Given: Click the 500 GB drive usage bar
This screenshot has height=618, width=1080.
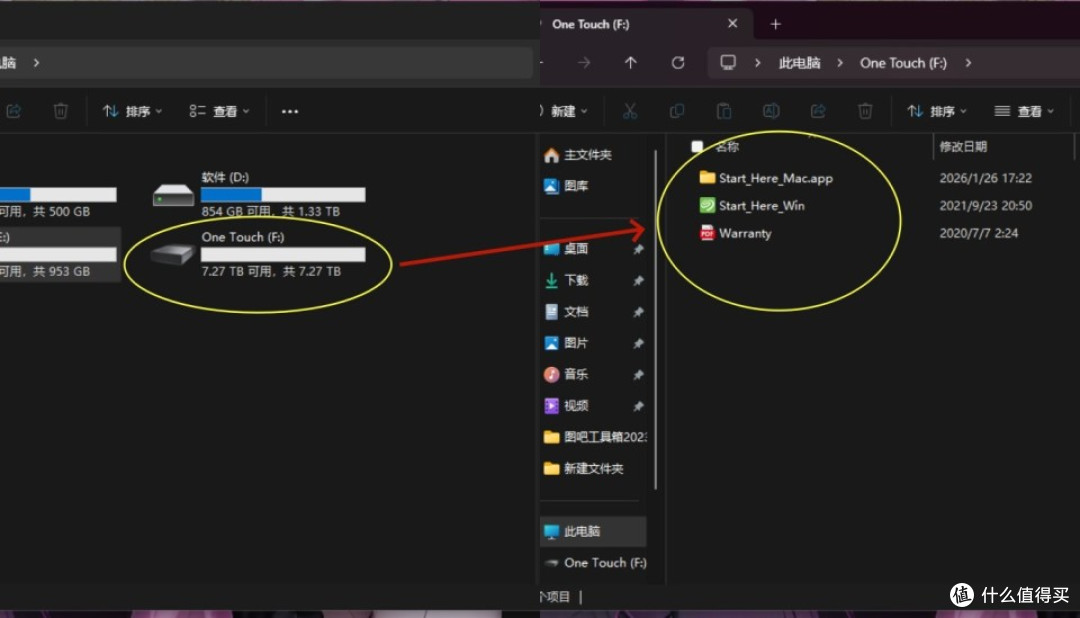Looking at the screenshot, I should click(58, 195).
